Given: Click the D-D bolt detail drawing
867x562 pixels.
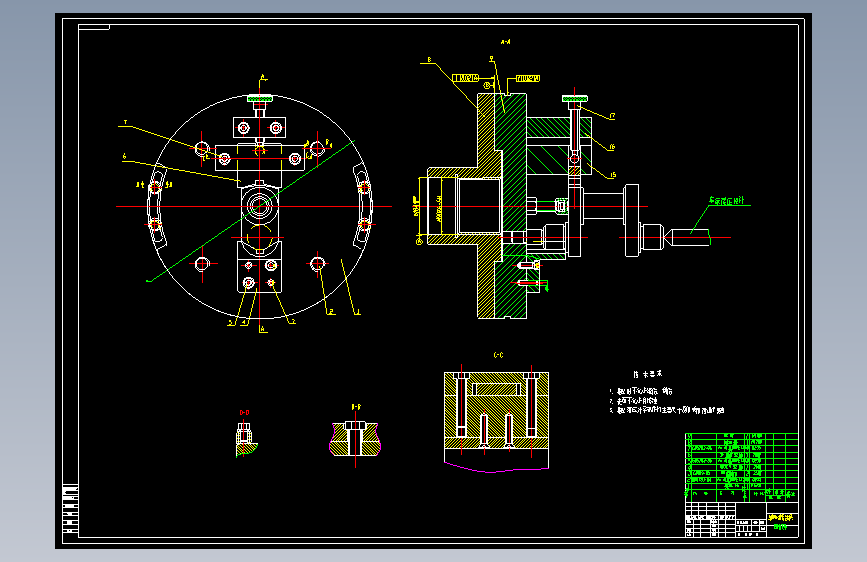Looking at the screenshot, I should click(x=245, y=440).
